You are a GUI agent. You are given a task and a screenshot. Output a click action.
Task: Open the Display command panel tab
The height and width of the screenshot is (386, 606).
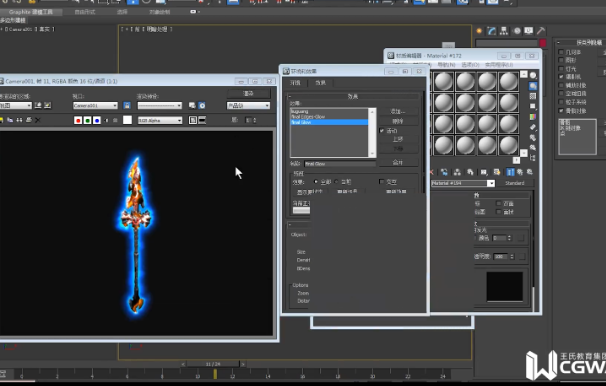529,31
